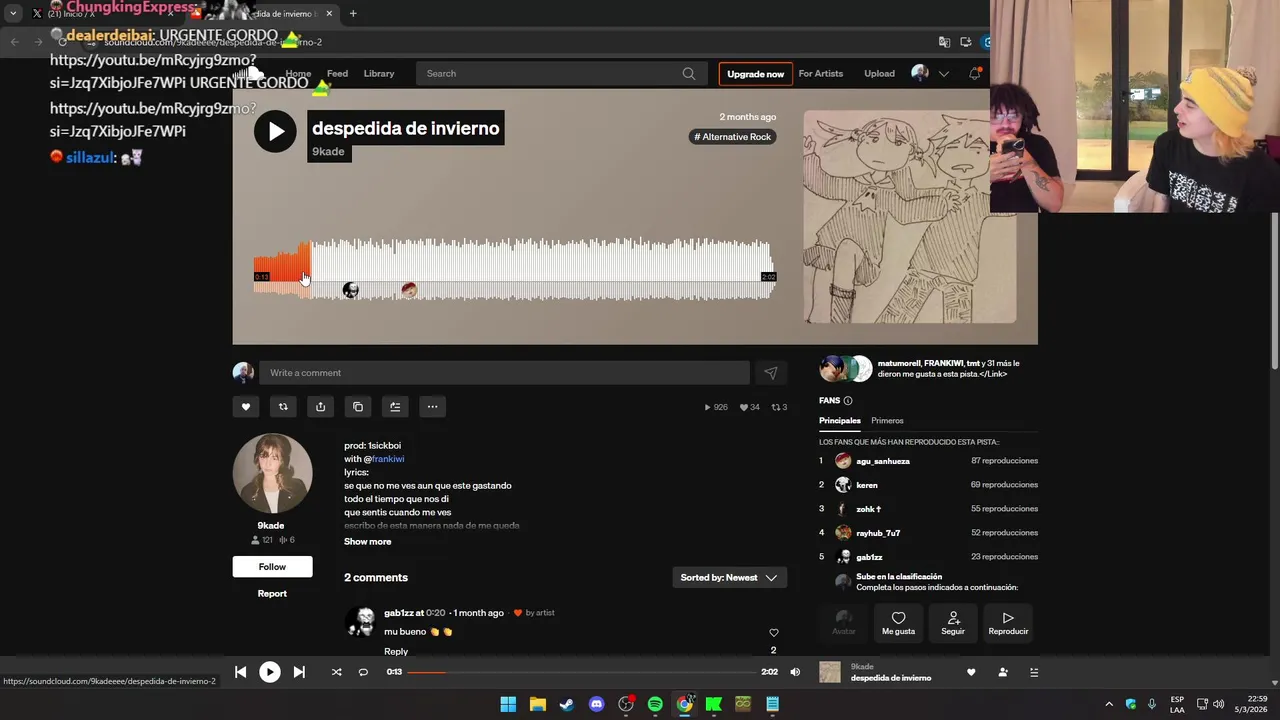
Task: Open the track artwork drawing
Action: point(909,217)
